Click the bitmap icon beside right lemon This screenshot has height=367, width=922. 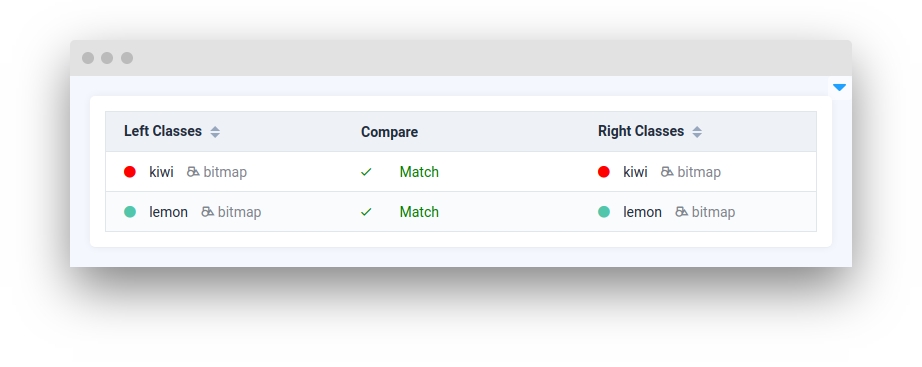pyautogui.click(x=682, y=212)
